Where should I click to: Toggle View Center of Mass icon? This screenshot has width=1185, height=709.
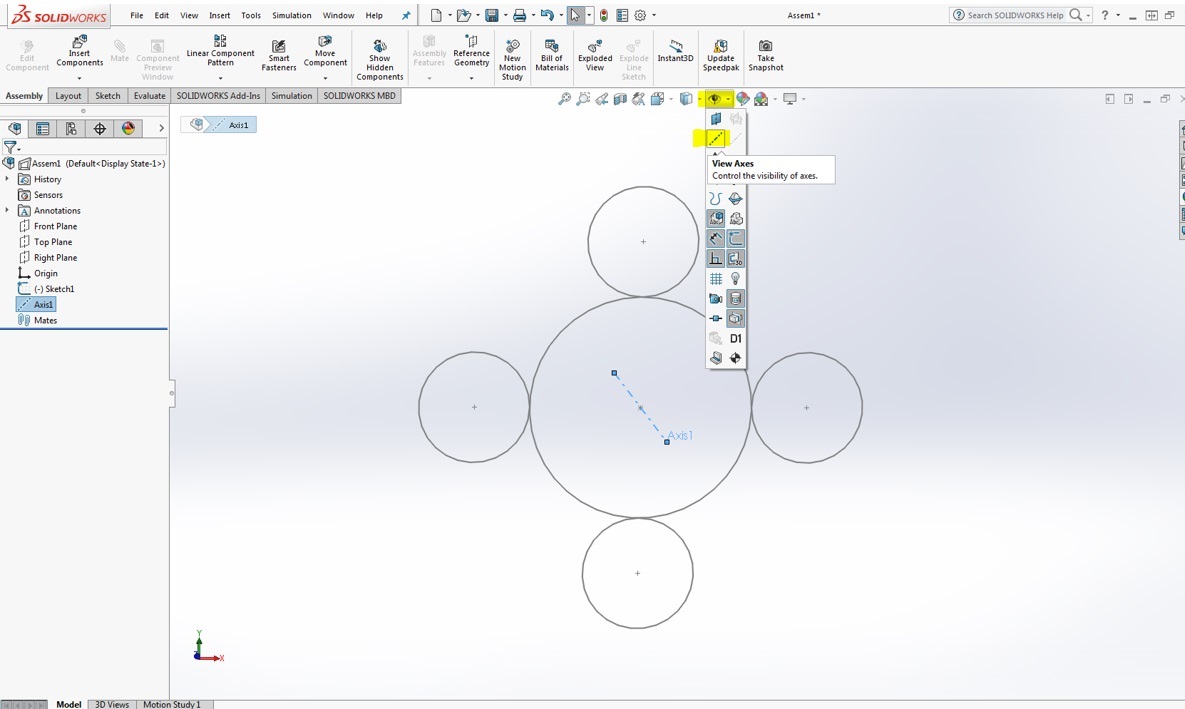[735, 358]
